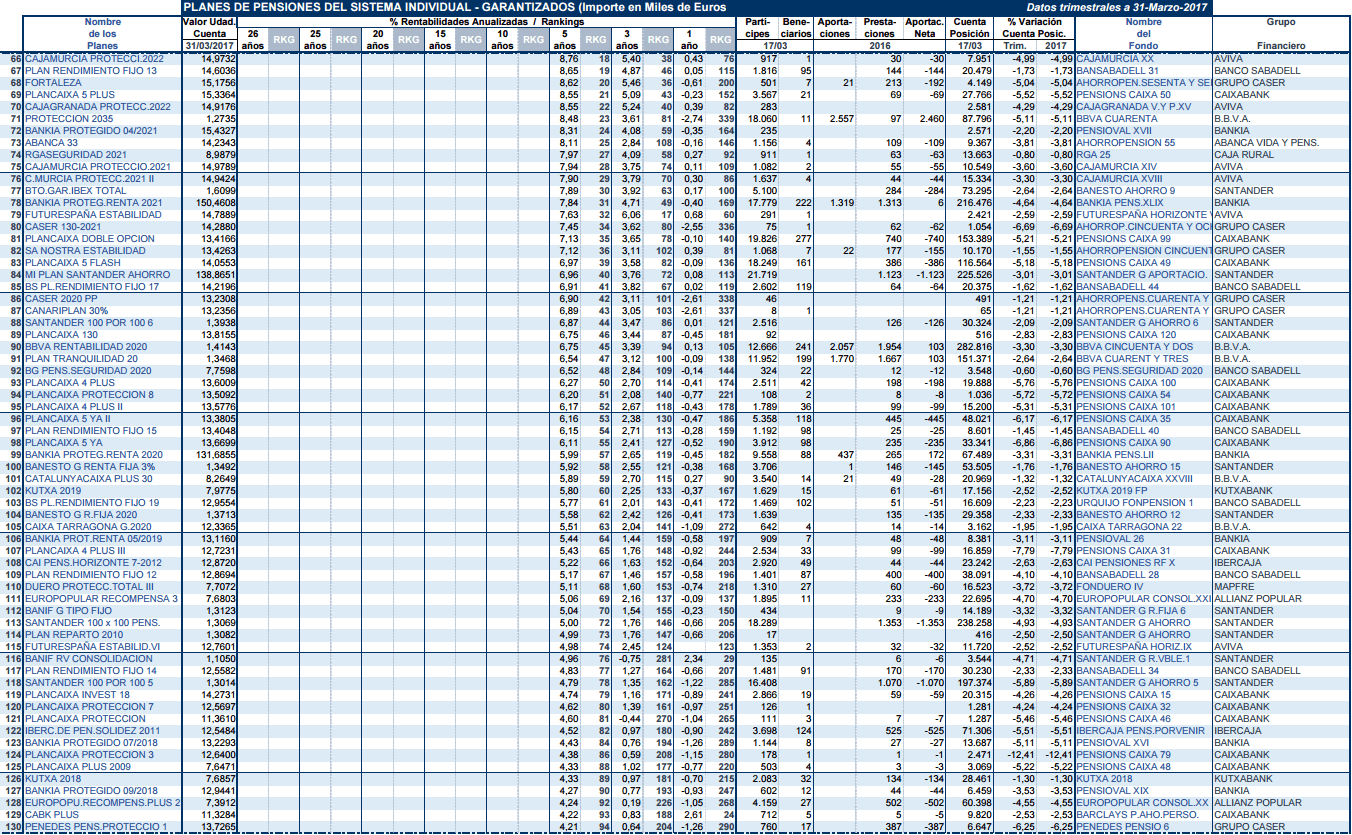The height and width of the screenshot is (835, 1352).
Task: Click the '3 años' column header
Action: pos(627,40)
